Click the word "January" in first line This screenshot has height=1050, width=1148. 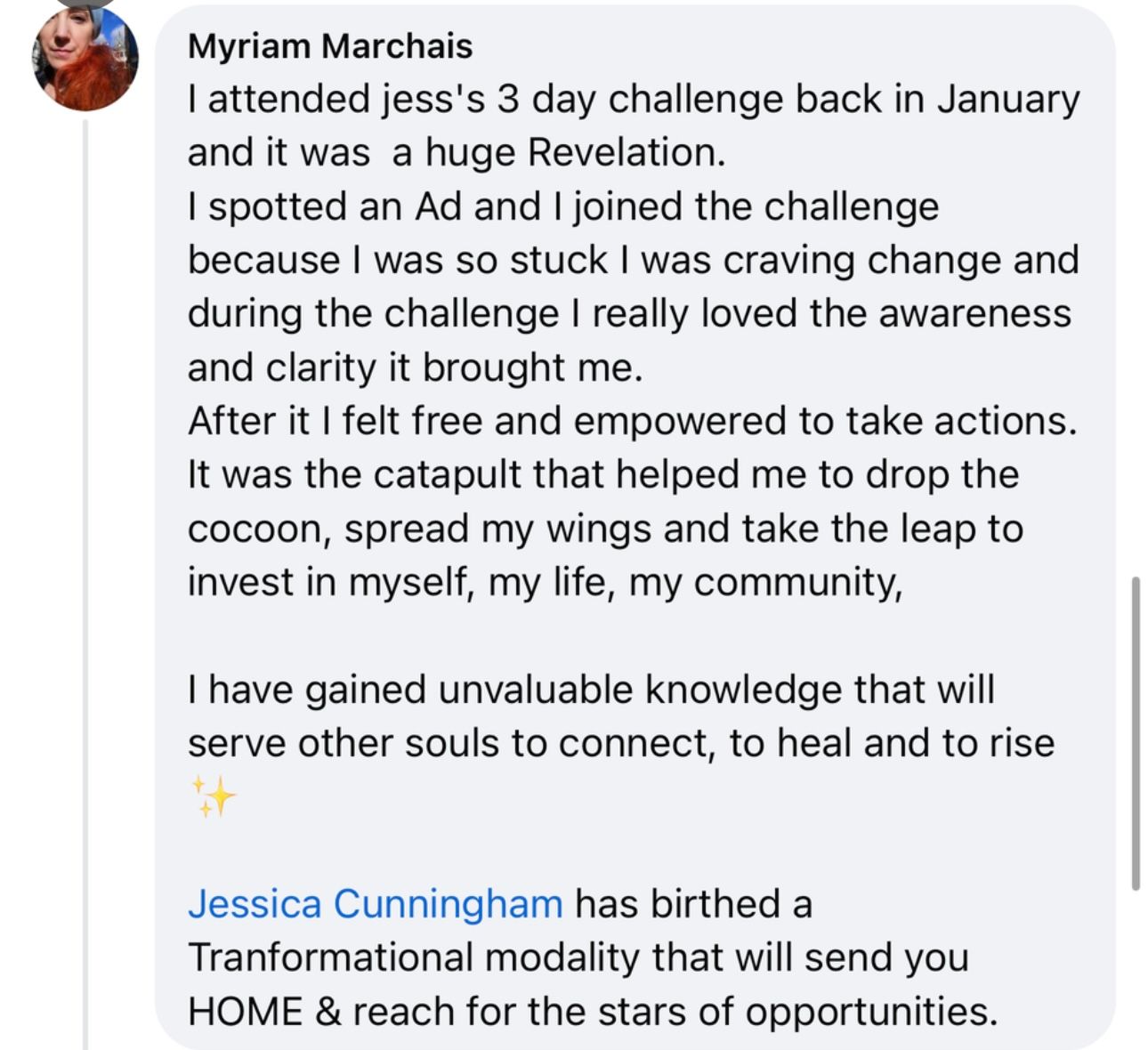1007,99
